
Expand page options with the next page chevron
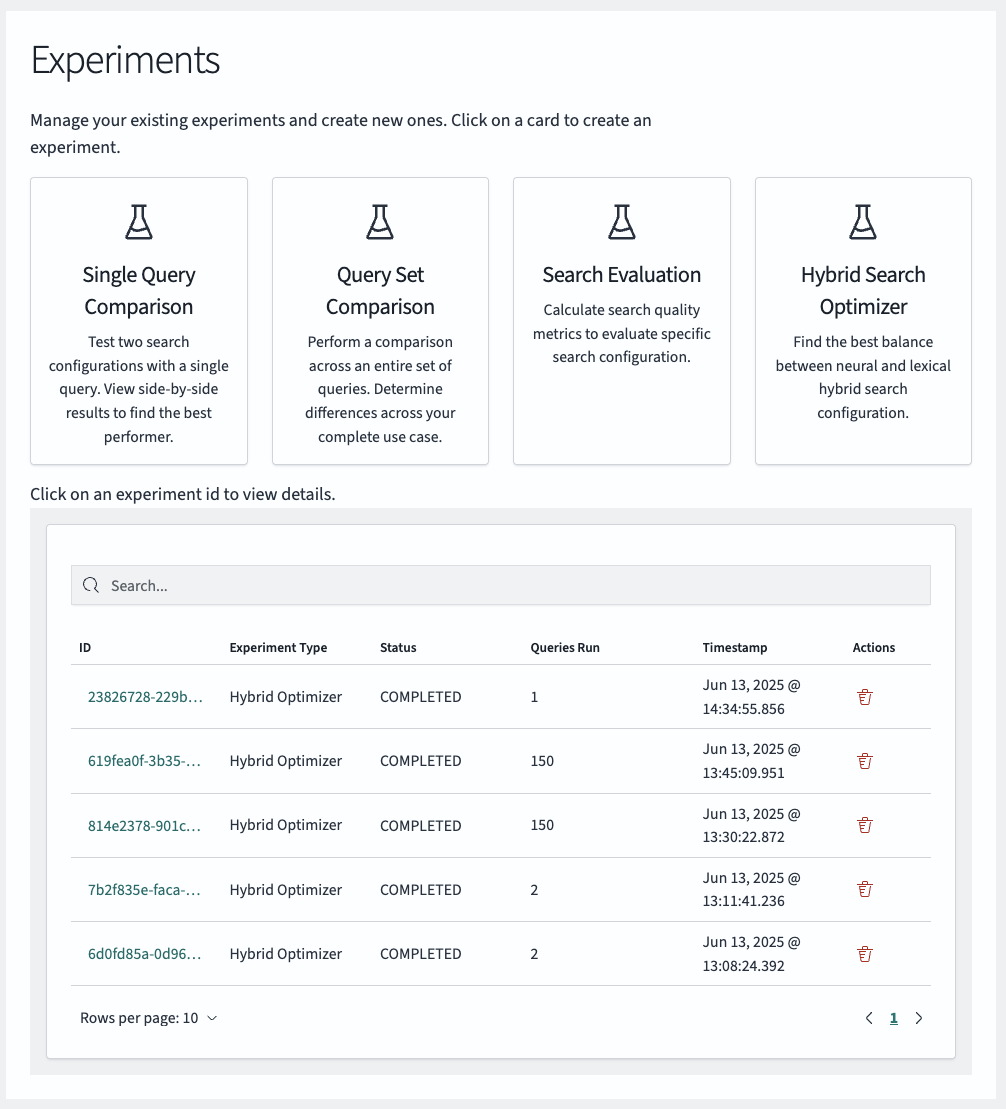coord(919,1017)
